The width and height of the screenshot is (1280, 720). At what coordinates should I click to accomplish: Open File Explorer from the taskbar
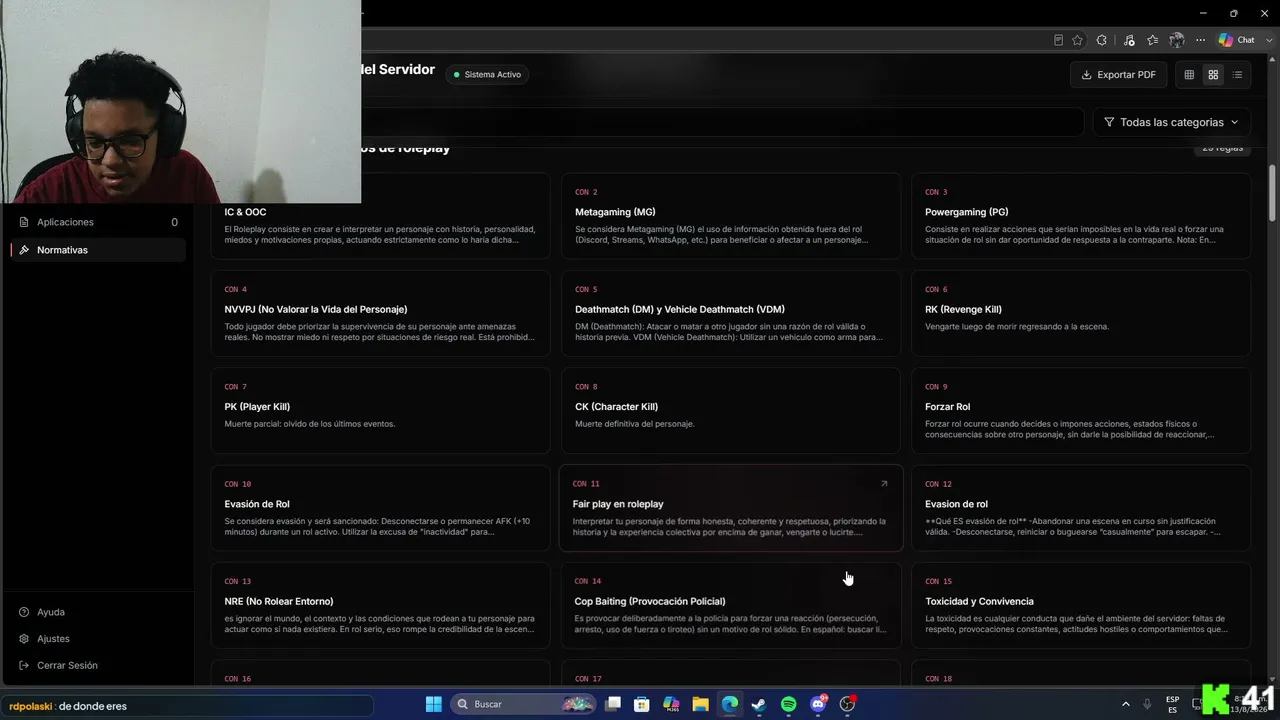coord(700,704)
